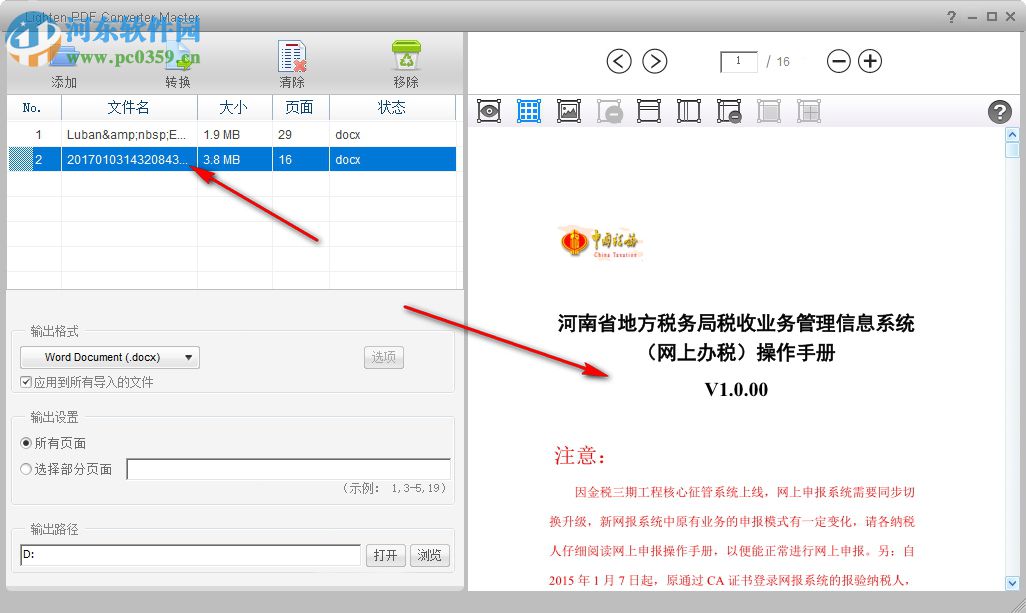Click the eye preview icon in the toolbar
1026x613 pixels.
click(489, 111)
